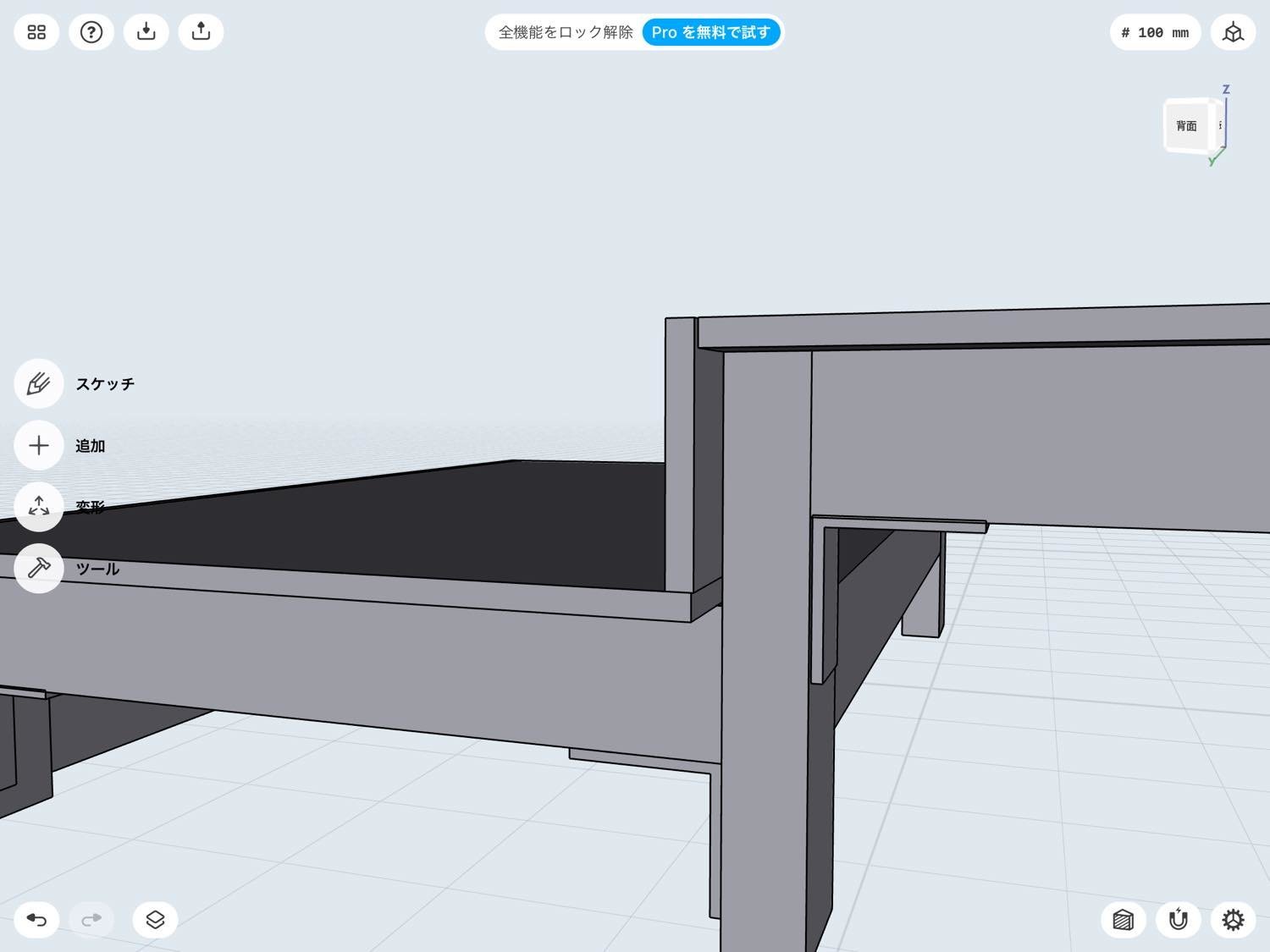Open the ツール menu label

pyautogui.click(x=97, y=569)
